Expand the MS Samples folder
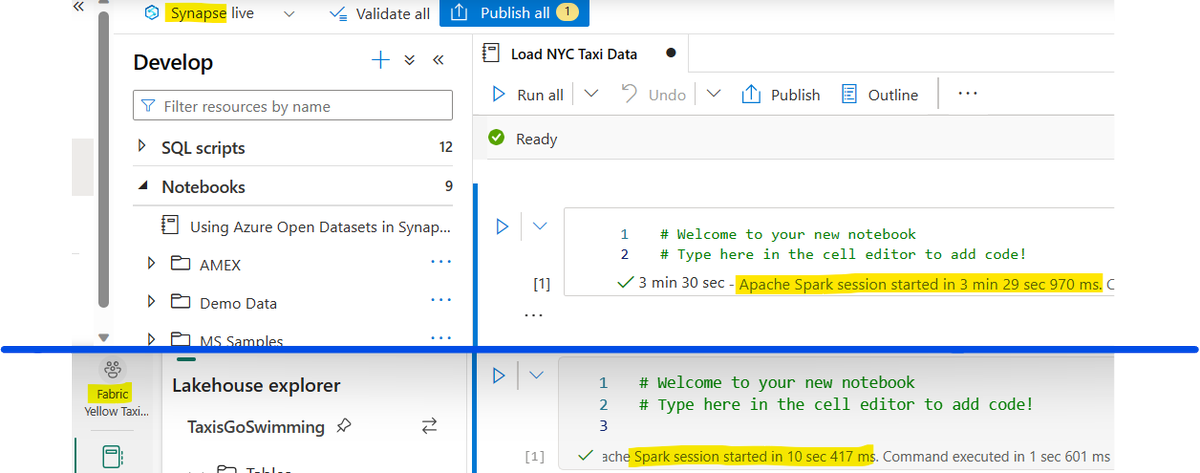1200x473 pixels. click(152, 339)
